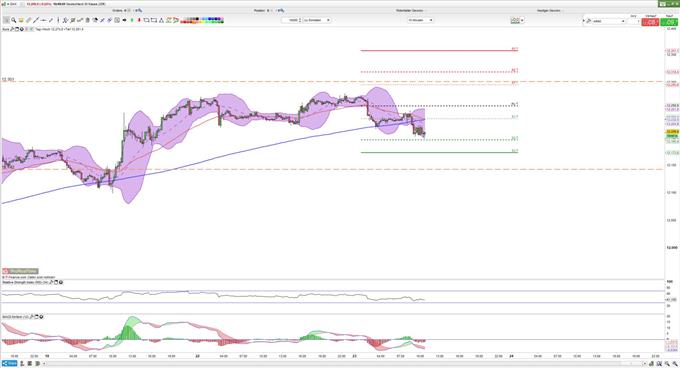
Task: Click the Position label in header
Action: pos(259,10)
